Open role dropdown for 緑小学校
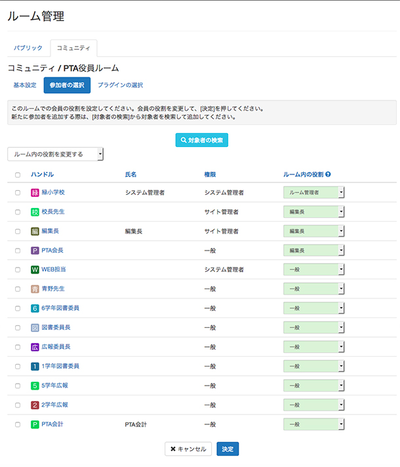The height and width of the screenshot is (467, 400). point(314,192)
